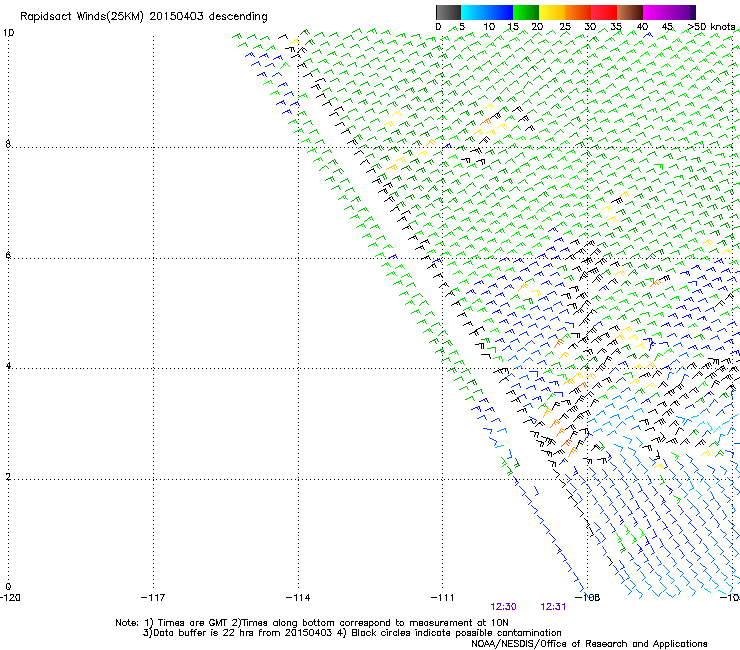Select the purple 12:31 swath time marker
The height and width of the screenshot is (650, 740).
[553, 607]
